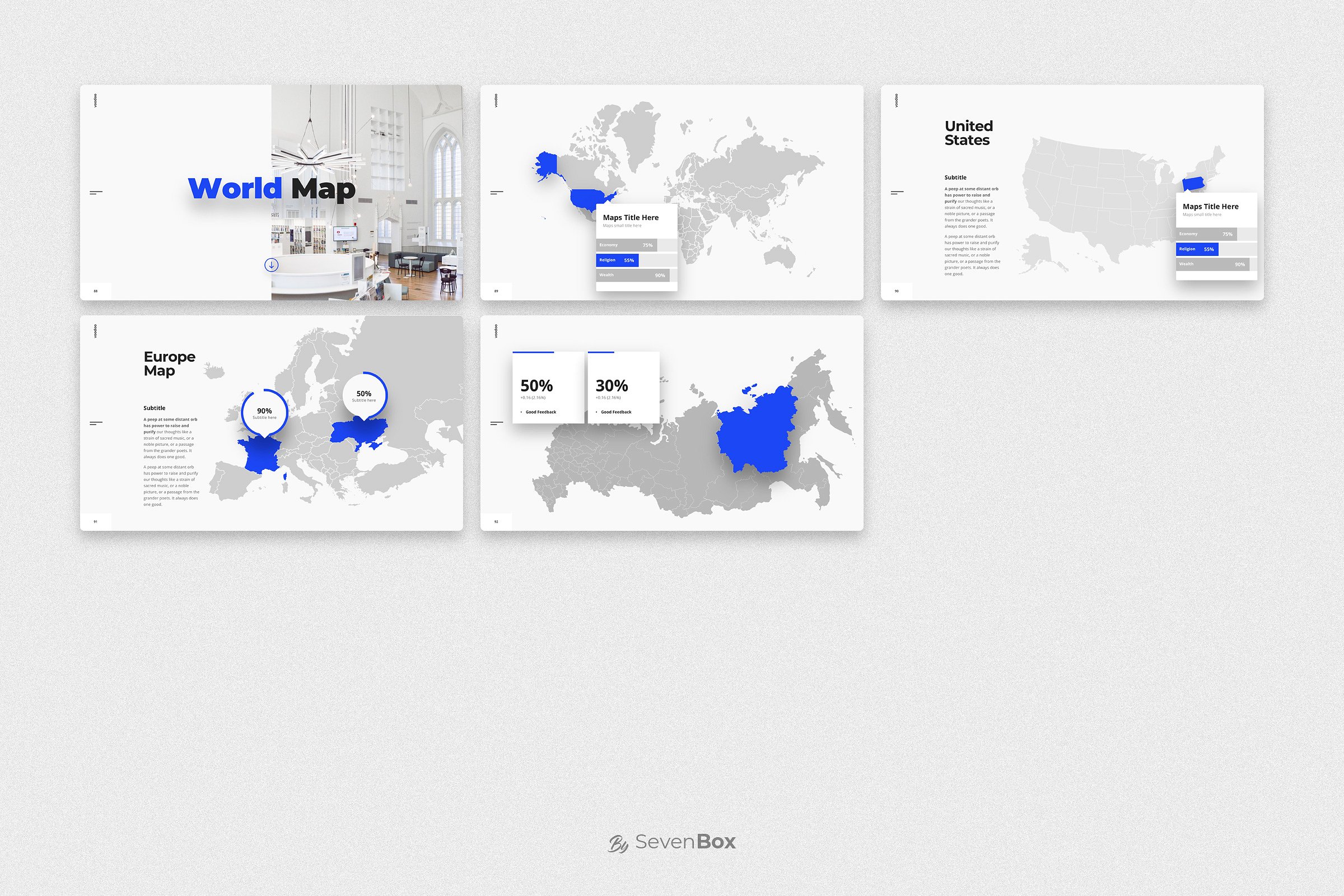Click the 50% circular pin over Ukraine

click(x=364, y=395)
